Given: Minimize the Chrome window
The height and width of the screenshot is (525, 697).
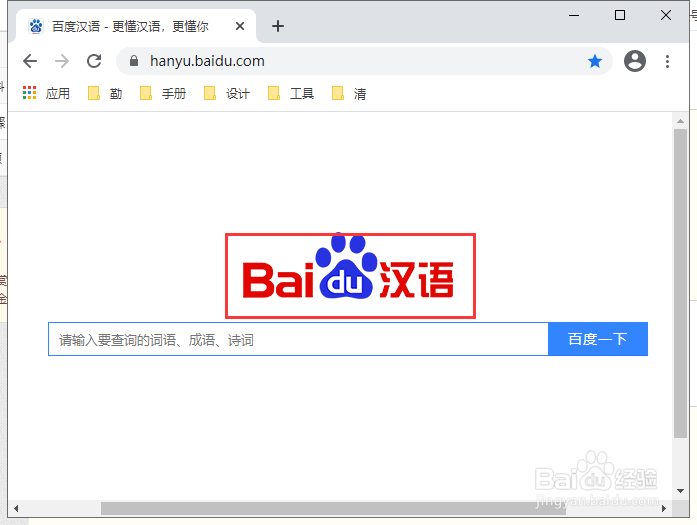Looking at the screenshot, I should tap(574, 16).
